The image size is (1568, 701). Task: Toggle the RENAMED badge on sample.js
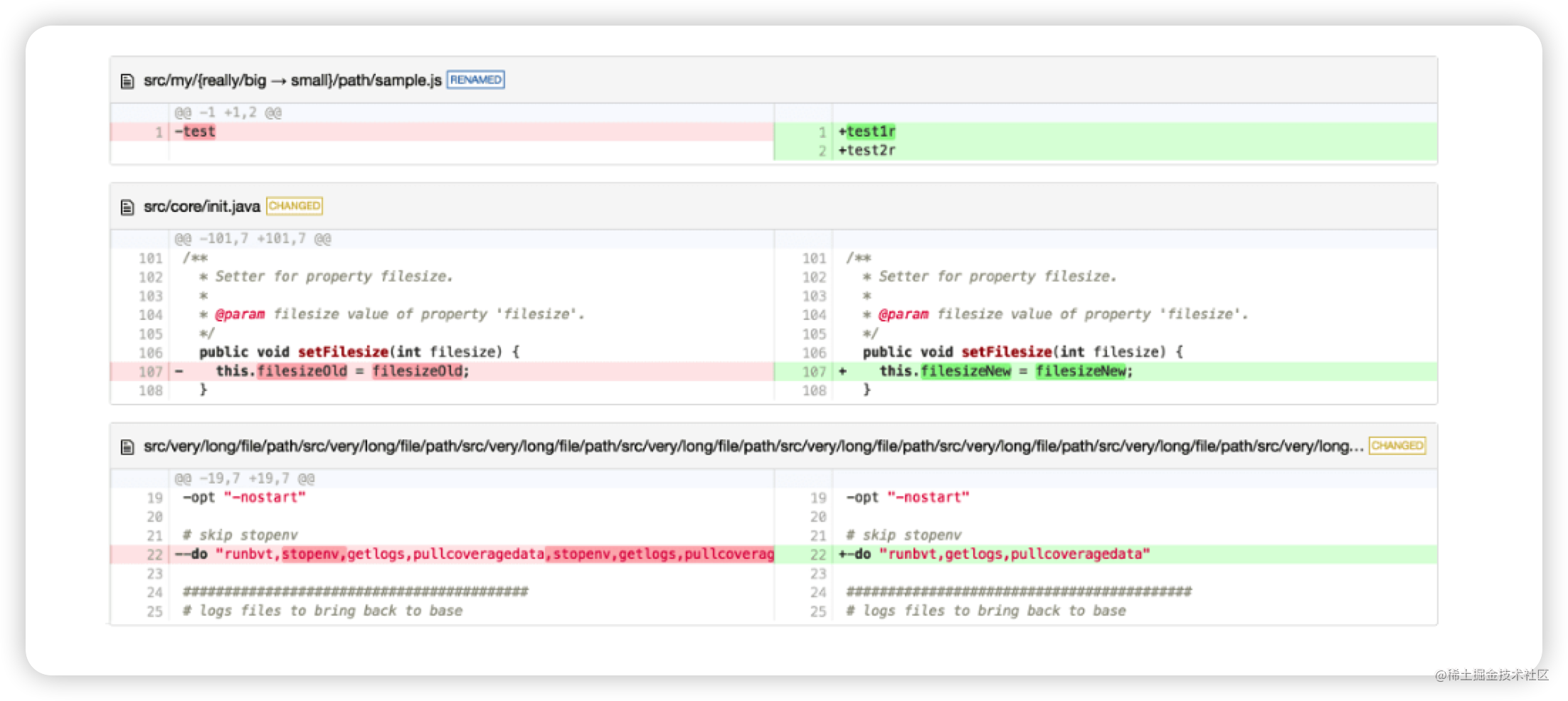pos(475,80)
